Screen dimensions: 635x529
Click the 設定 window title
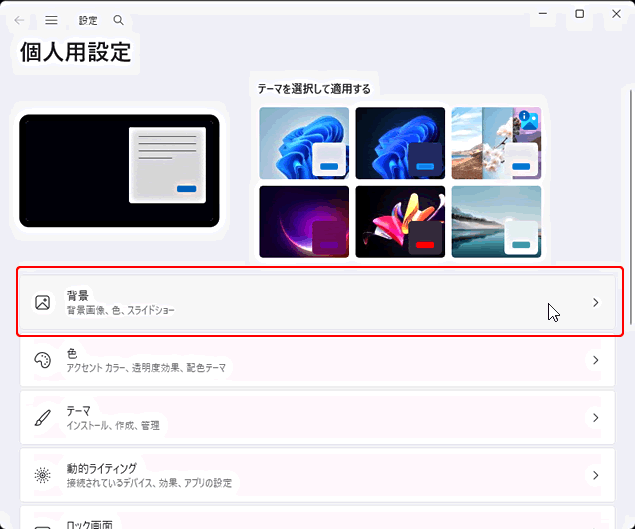tap(88, 20)
